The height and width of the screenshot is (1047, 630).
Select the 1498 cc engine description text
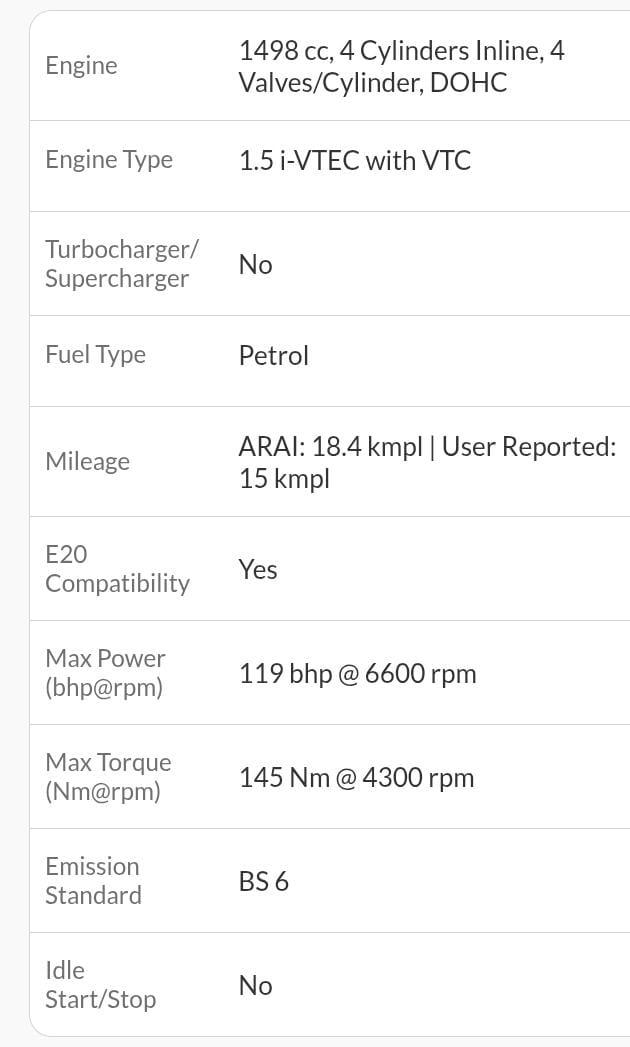[x=401, y=66]
